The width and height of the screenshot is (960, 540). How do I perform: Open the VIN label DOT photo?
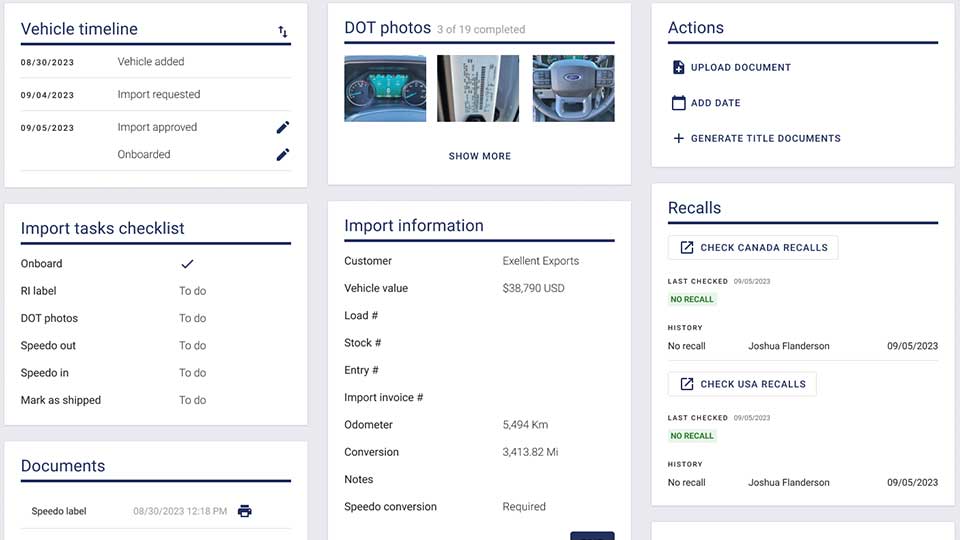click(x=478, y=88)
